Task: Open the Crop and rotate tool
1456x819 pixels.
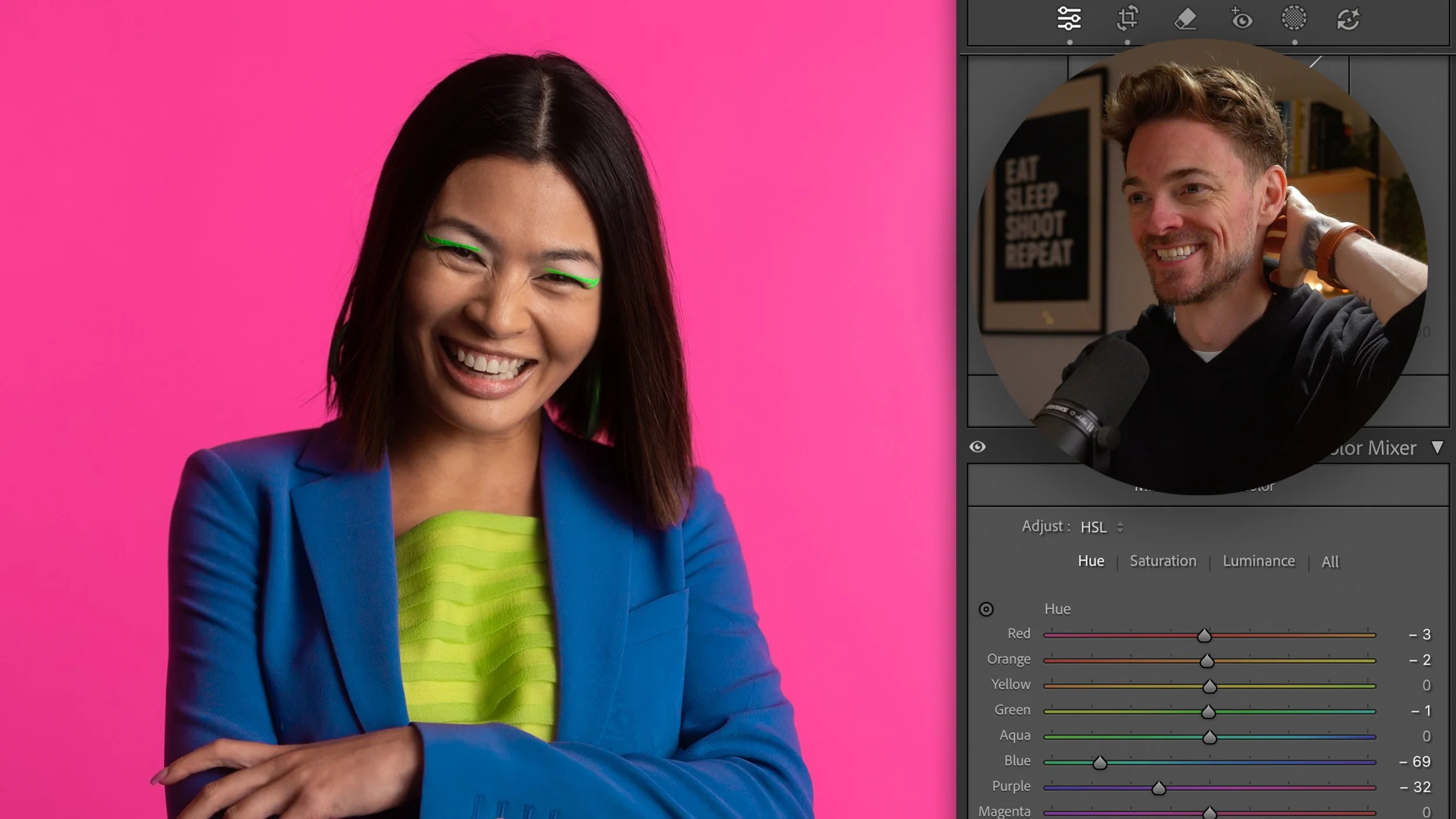Action: click(1128, 19)
